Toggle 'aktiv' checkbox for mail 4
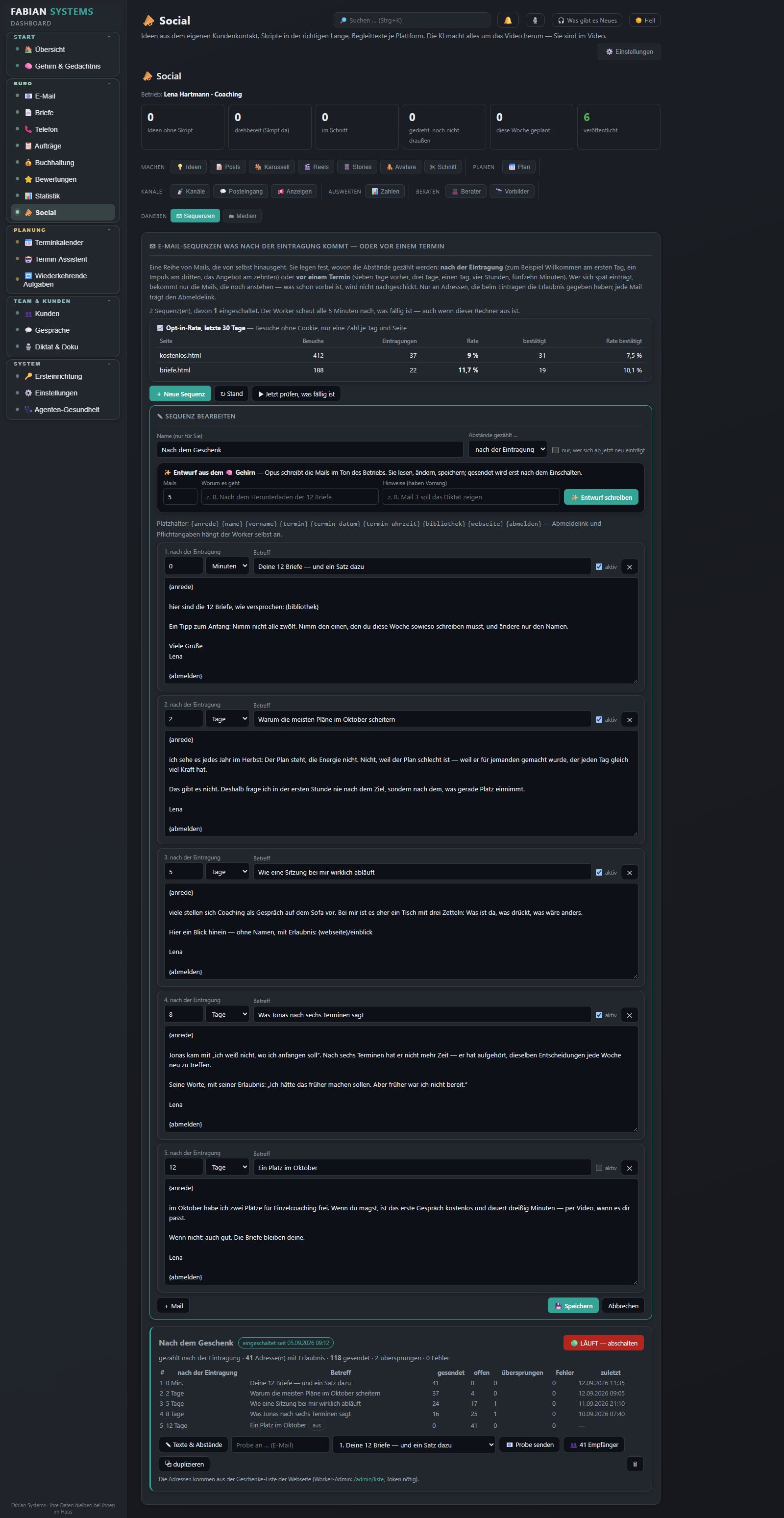Viewport: 784px width, 1518px height. (x=599, y=1015)
